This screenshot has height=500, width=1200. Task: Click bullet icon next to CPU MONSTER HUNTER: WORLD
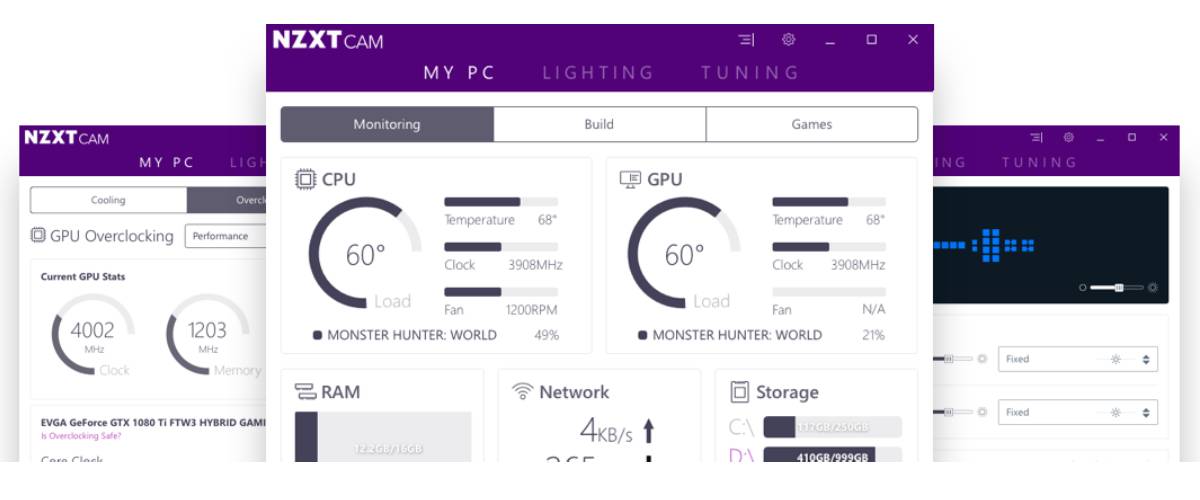(317, 335)
